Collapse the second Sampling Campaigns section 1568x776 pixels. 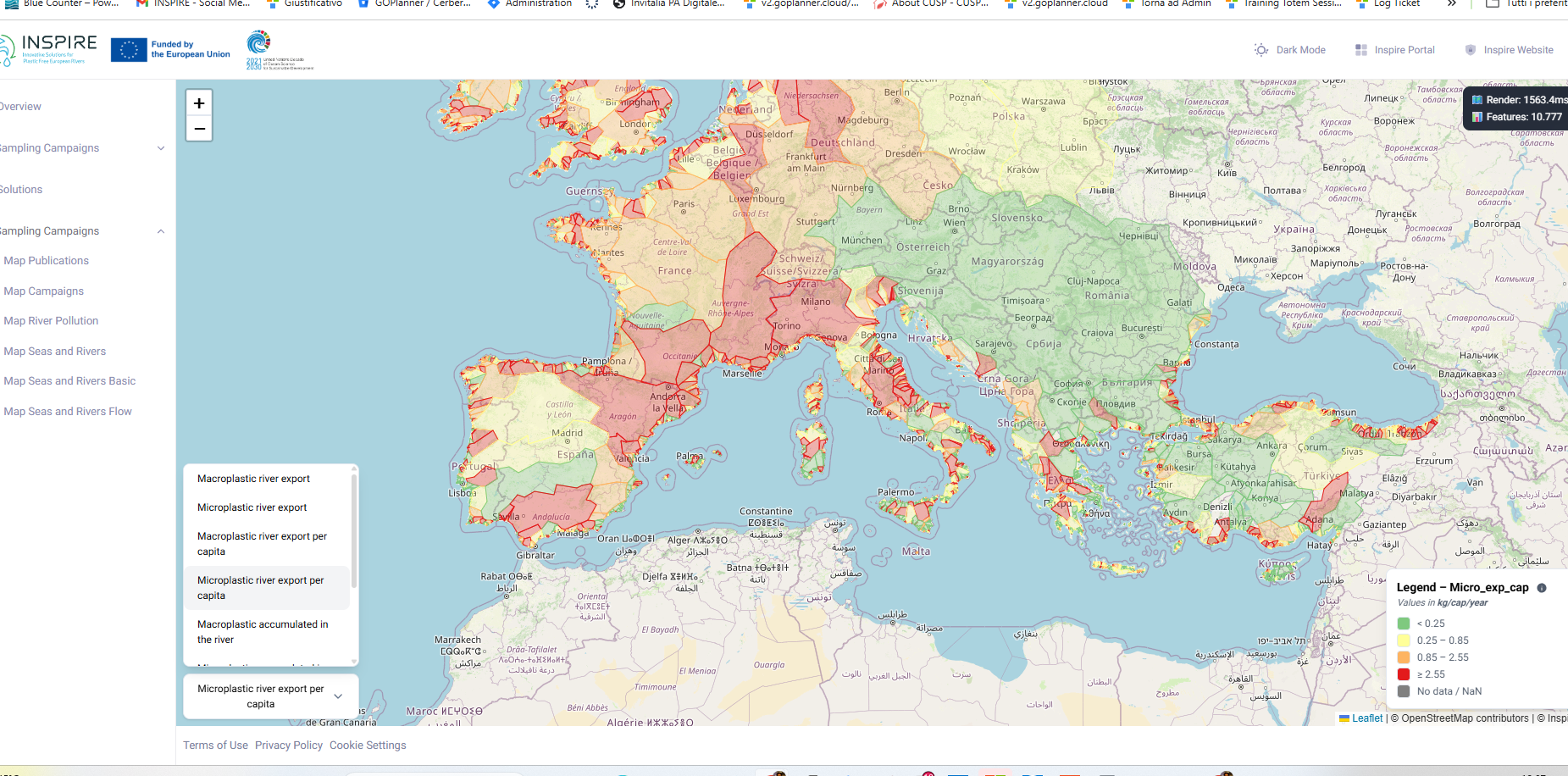pyautogui.click(x=161, y=231)
